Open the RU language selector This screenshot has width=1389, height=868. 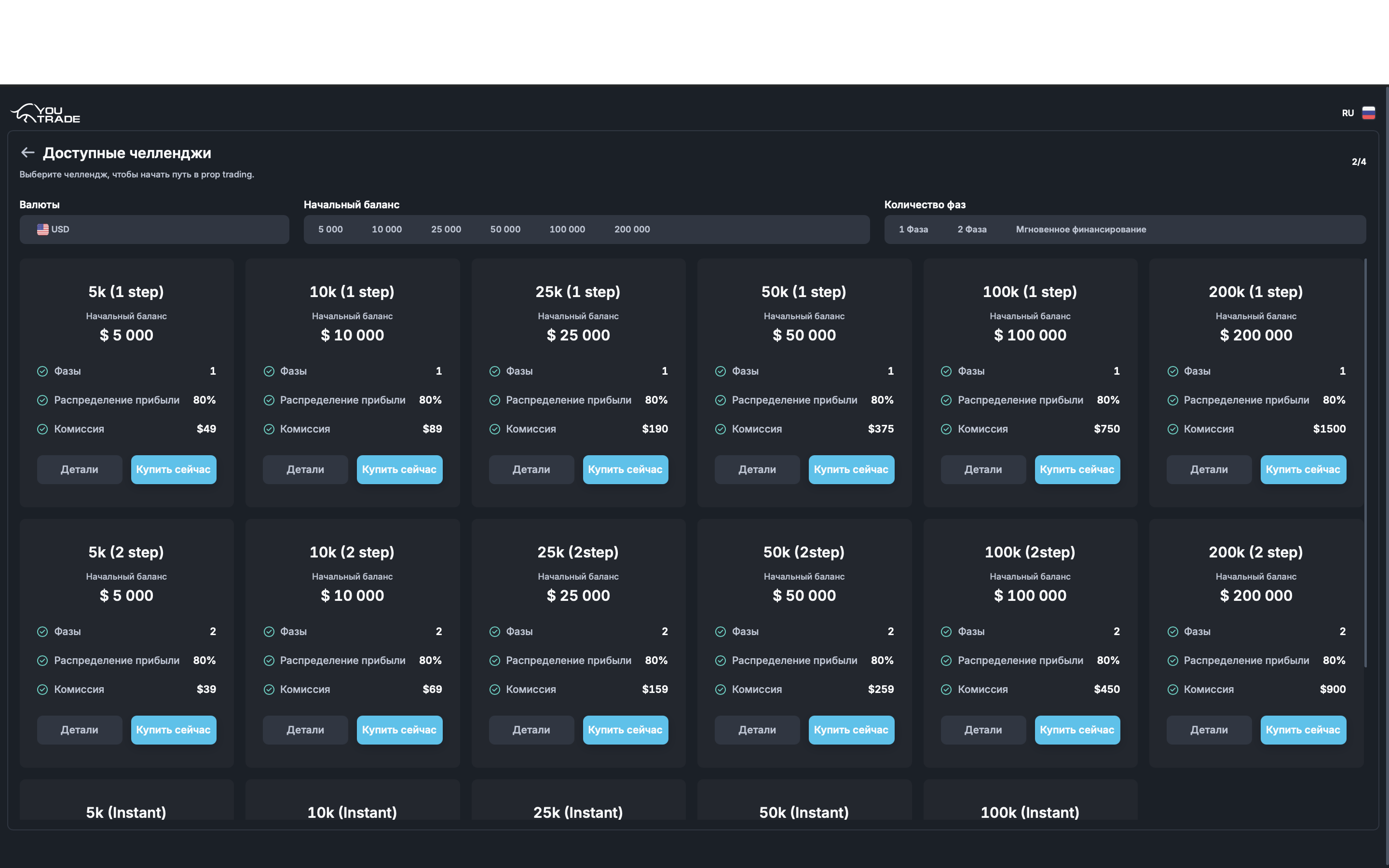click(1348, 113)
